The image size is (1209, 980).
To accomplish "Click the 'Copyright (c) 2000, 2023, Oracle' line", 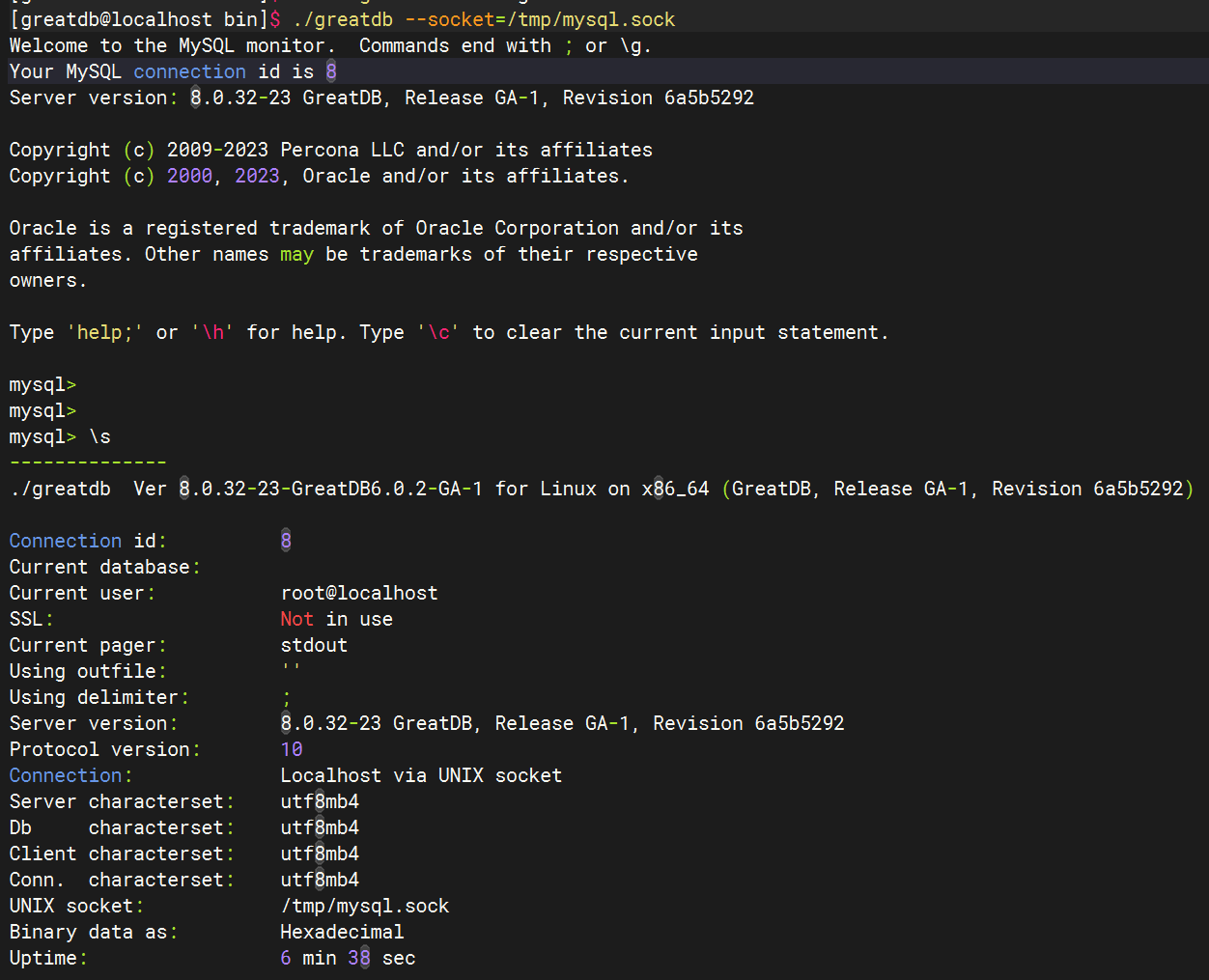I will 320,176.
